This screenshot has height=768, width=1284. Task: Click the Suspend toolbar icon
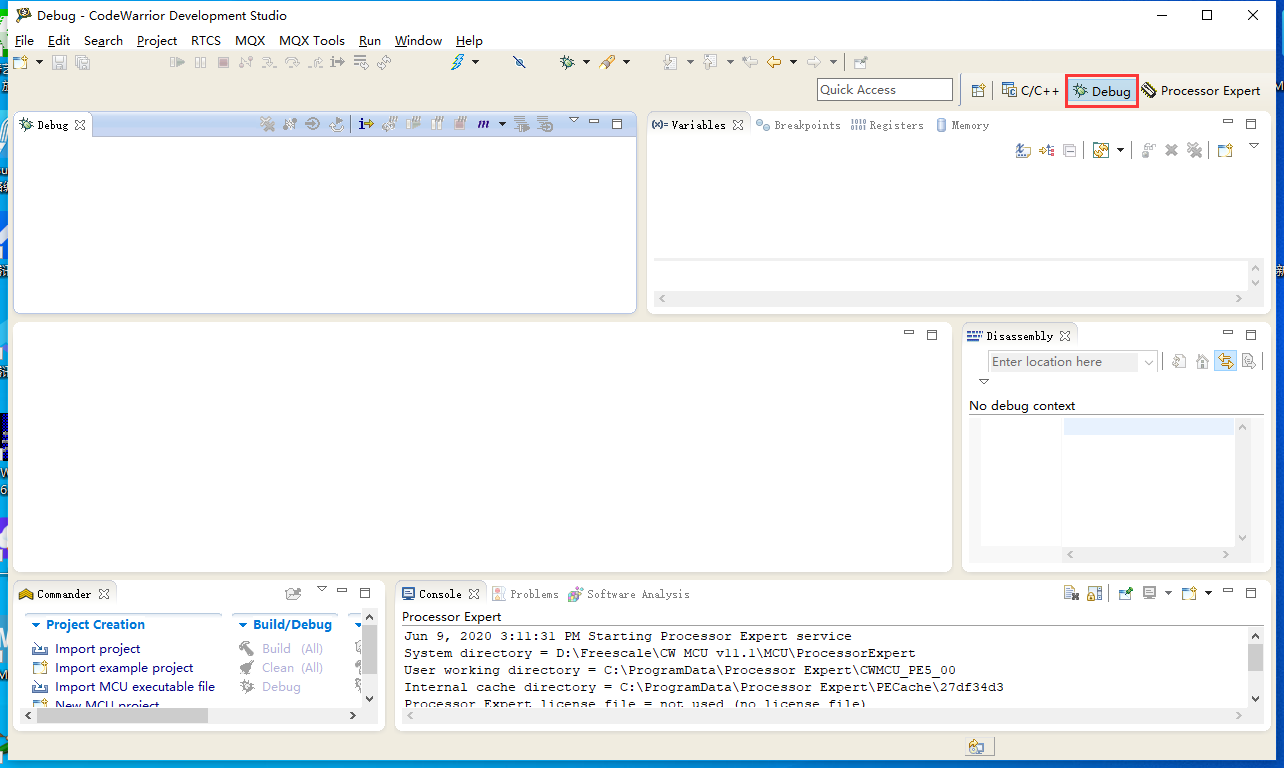coord(200,62)
